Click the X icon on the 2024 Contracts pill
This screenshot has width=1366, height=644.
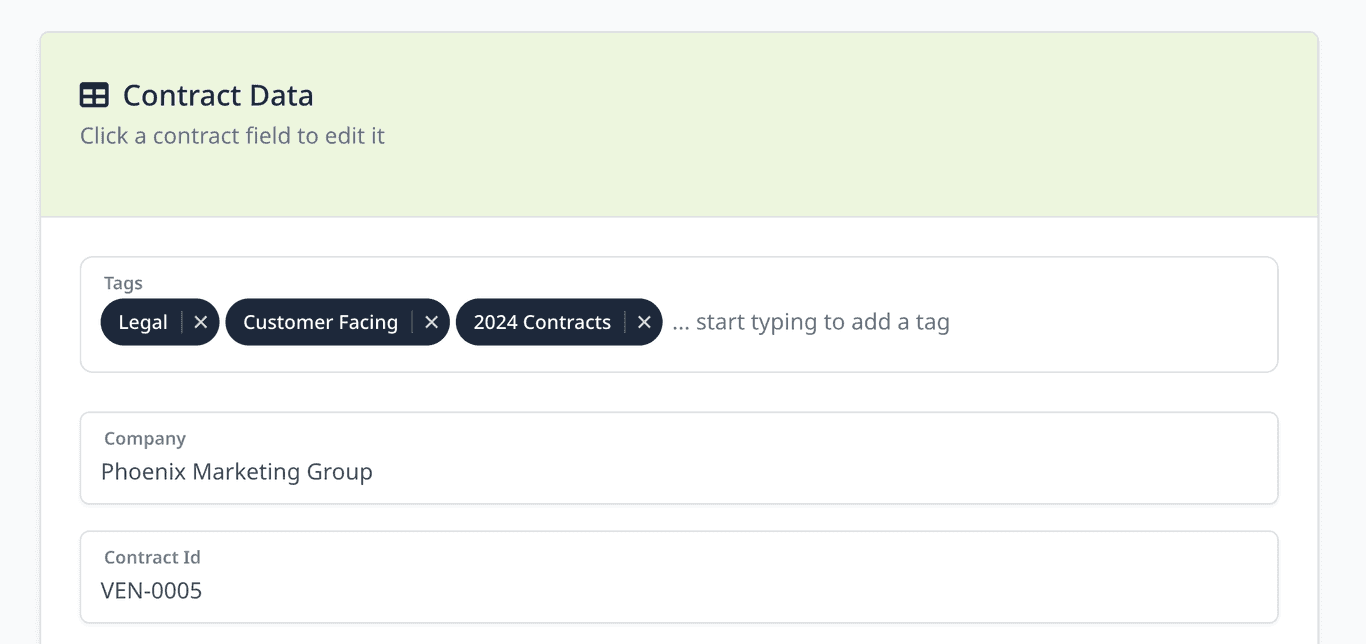[x=645, y=322]
